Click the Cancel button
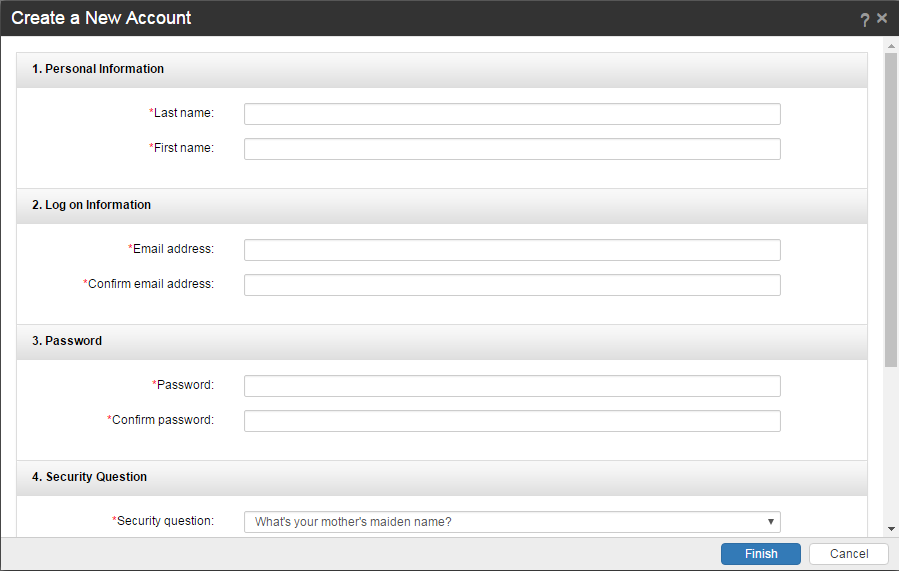899x571 pixels. click(x=848, y=554)
